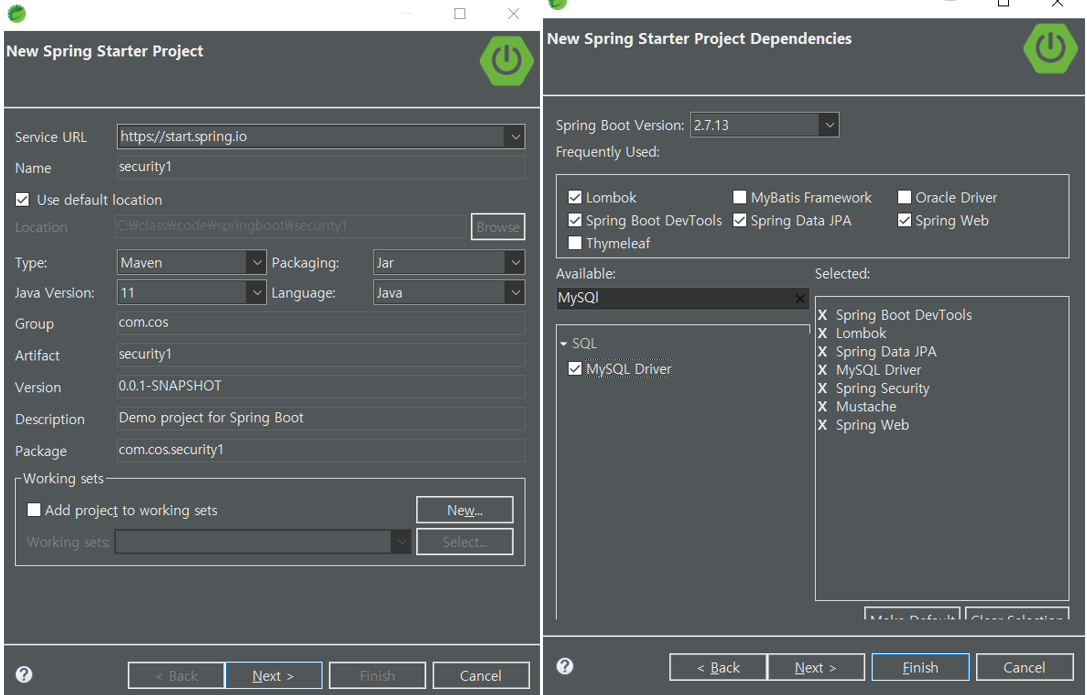Remove Spring Web from the Selected list via X

[x=822, y=425]
